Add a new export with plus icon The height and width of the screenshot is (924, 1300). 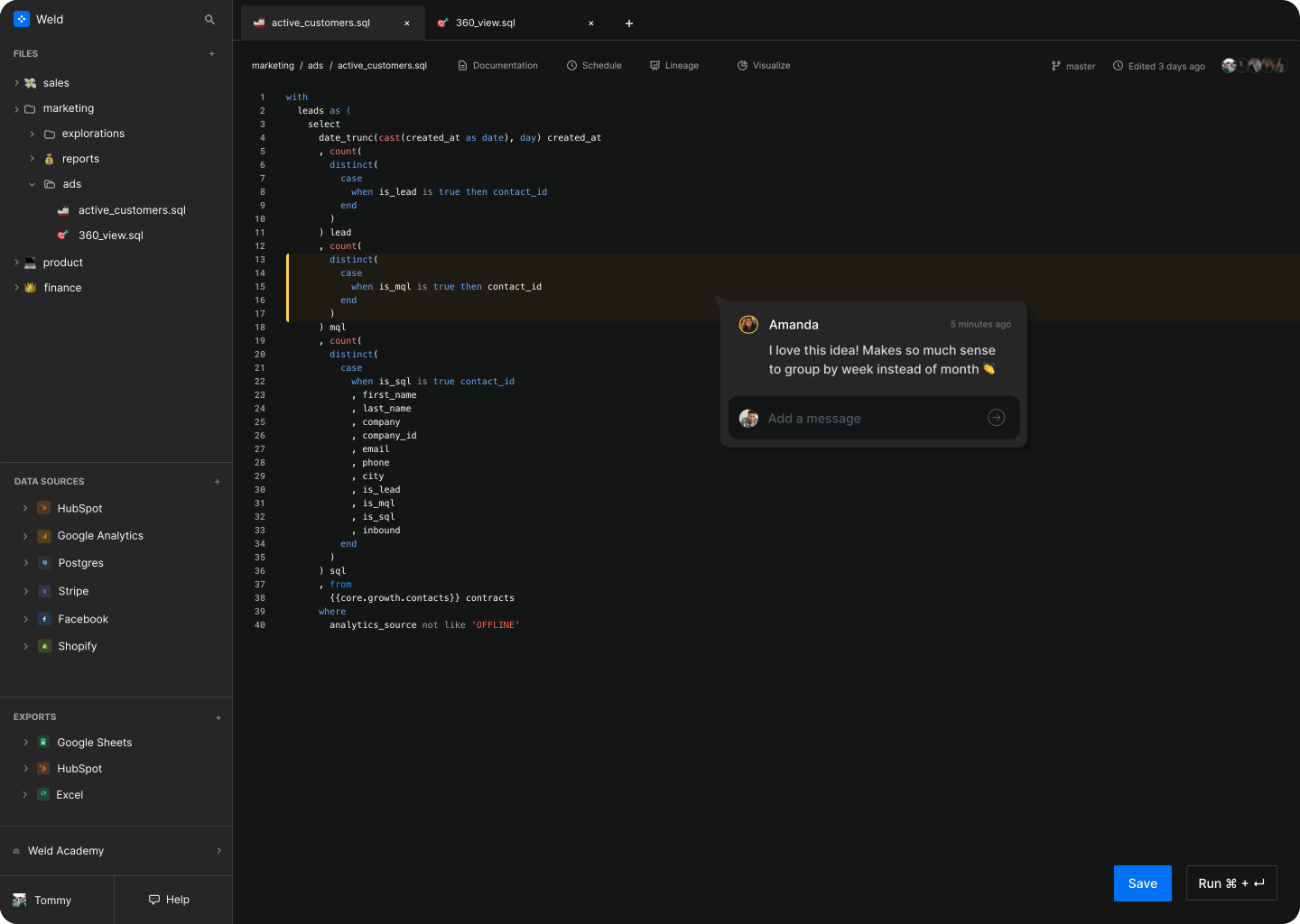[x=218, y=718]
